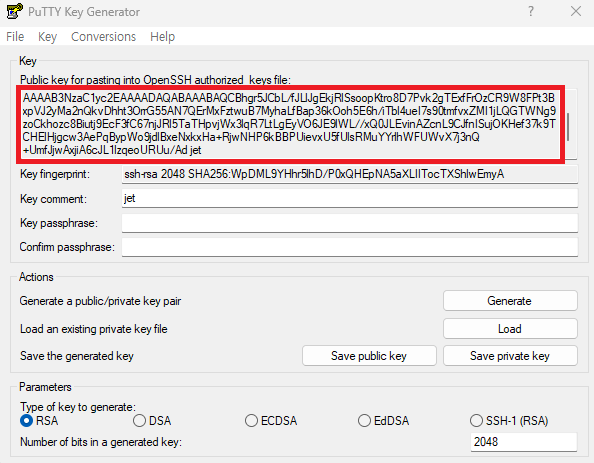The width and height of the screenshot is (594, 463).
Task: Click 'Generate a public/private key pair' text
Action: 100,301
